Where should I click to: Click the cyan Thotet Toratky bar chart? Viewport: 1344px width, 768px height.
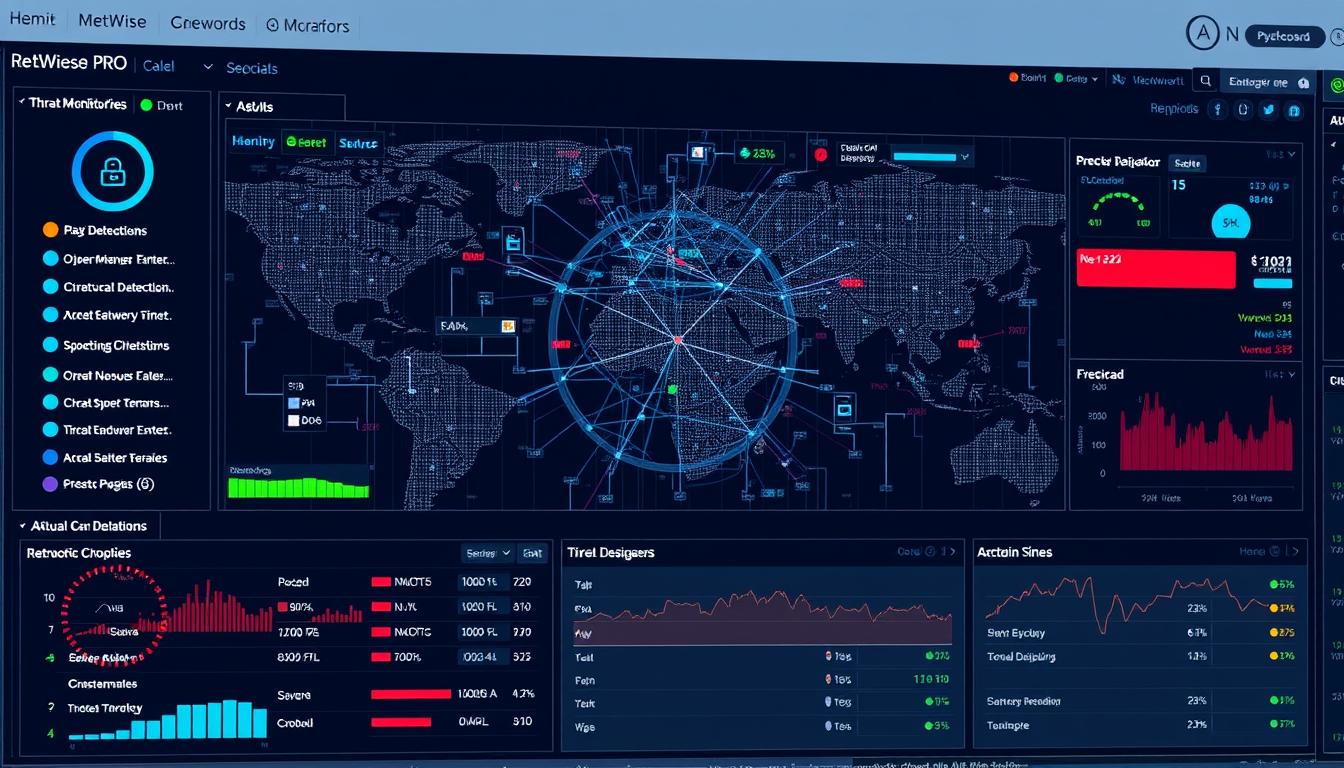point(168,720)
